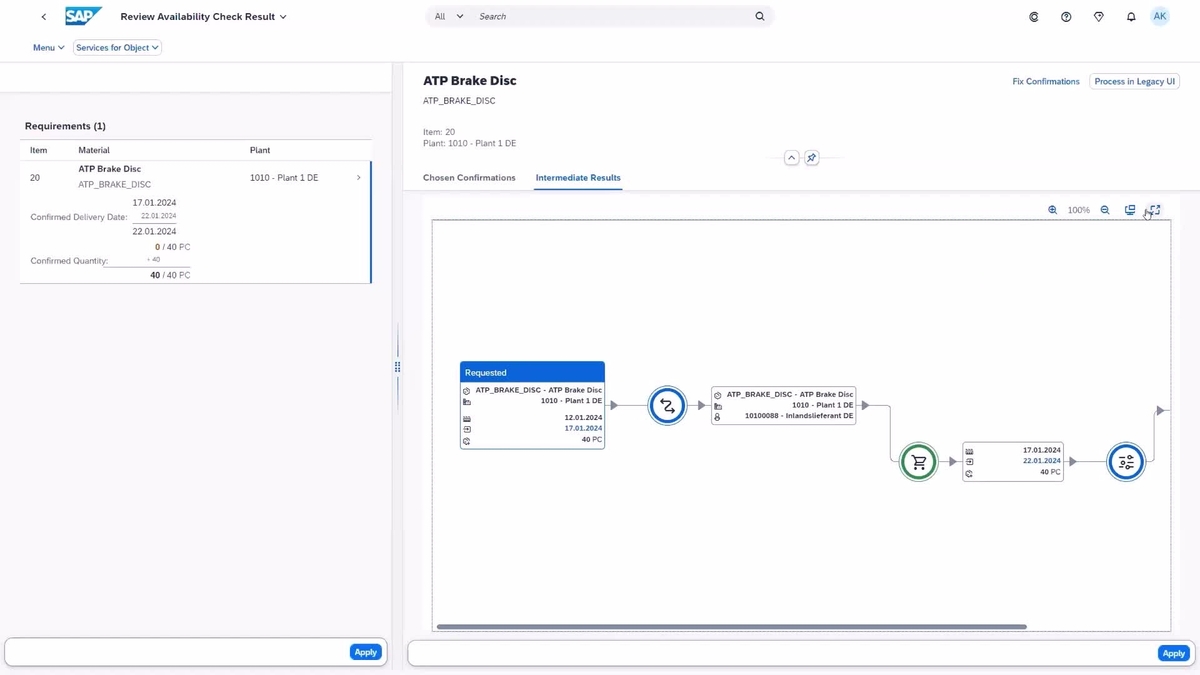Viewport: 1200px width, 675px height.
Task: Click the final confirmation node in the diagram
Action: [1126, 461]
